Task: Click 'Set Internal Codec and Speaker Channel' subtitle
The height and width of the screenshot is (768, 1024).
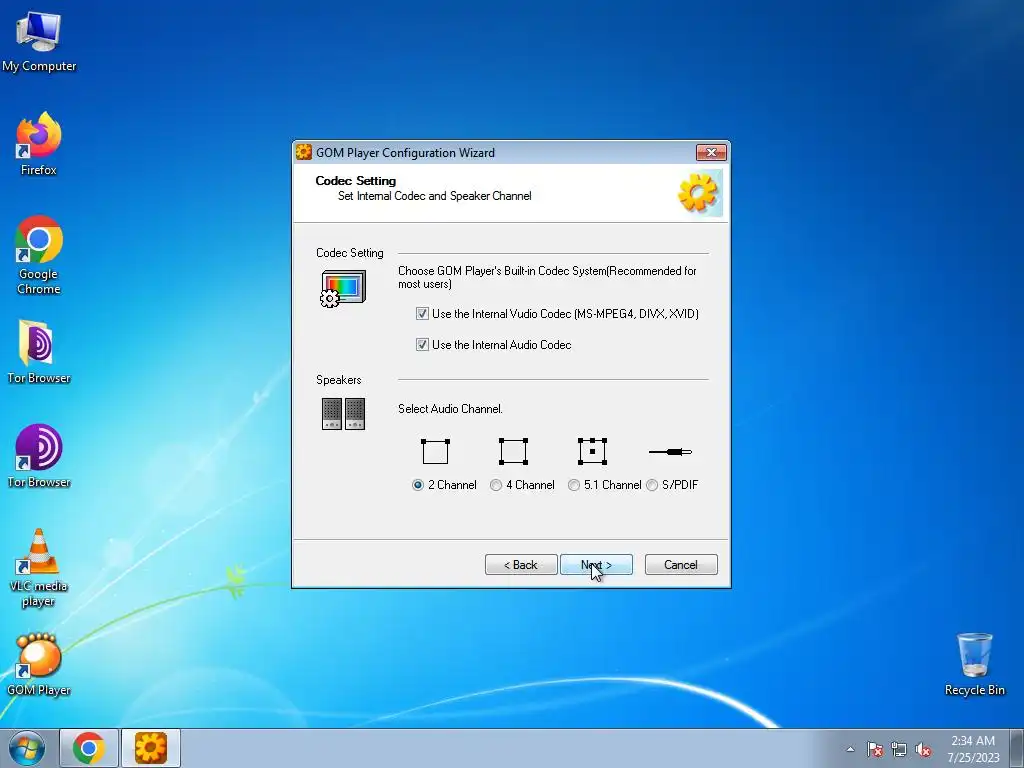Action: [434, 196]
